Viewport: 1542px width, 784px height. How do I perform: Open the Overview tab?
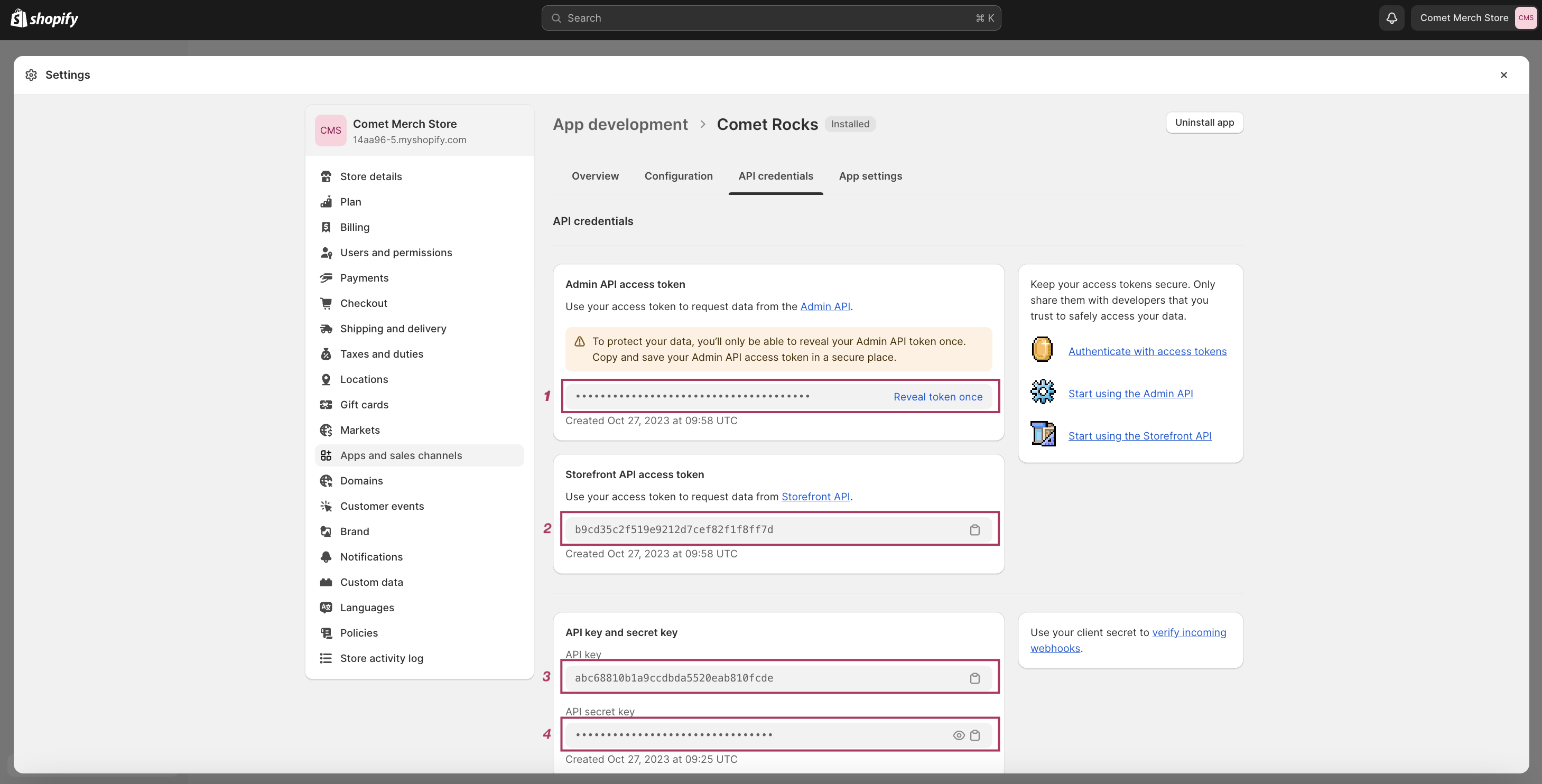pos(594,176)
